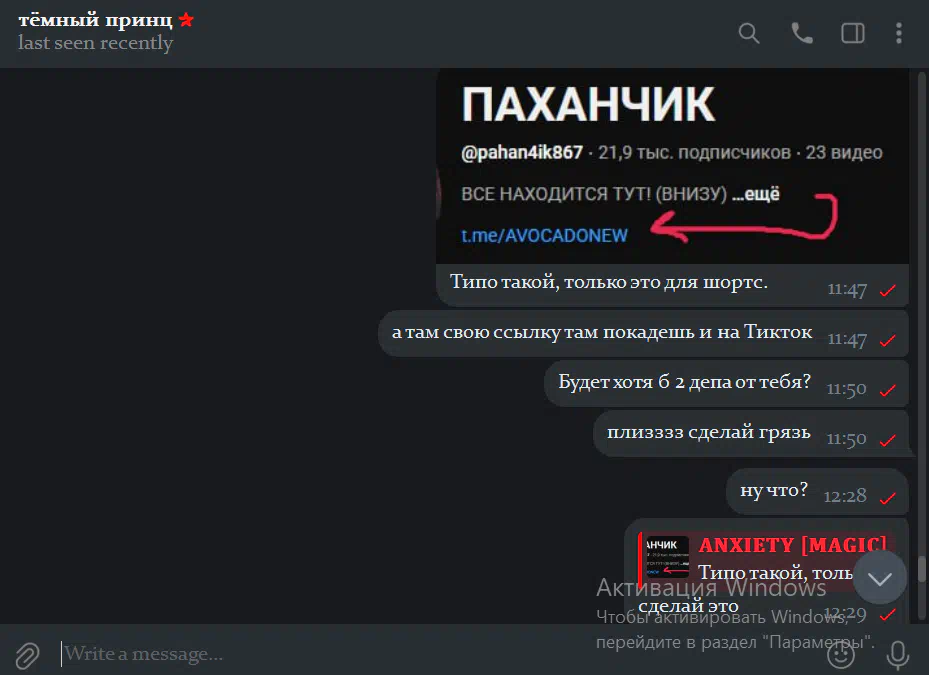Viewport: 929px width, 675px height.
Task: Click the message input field
Action: tap(438, 654)
